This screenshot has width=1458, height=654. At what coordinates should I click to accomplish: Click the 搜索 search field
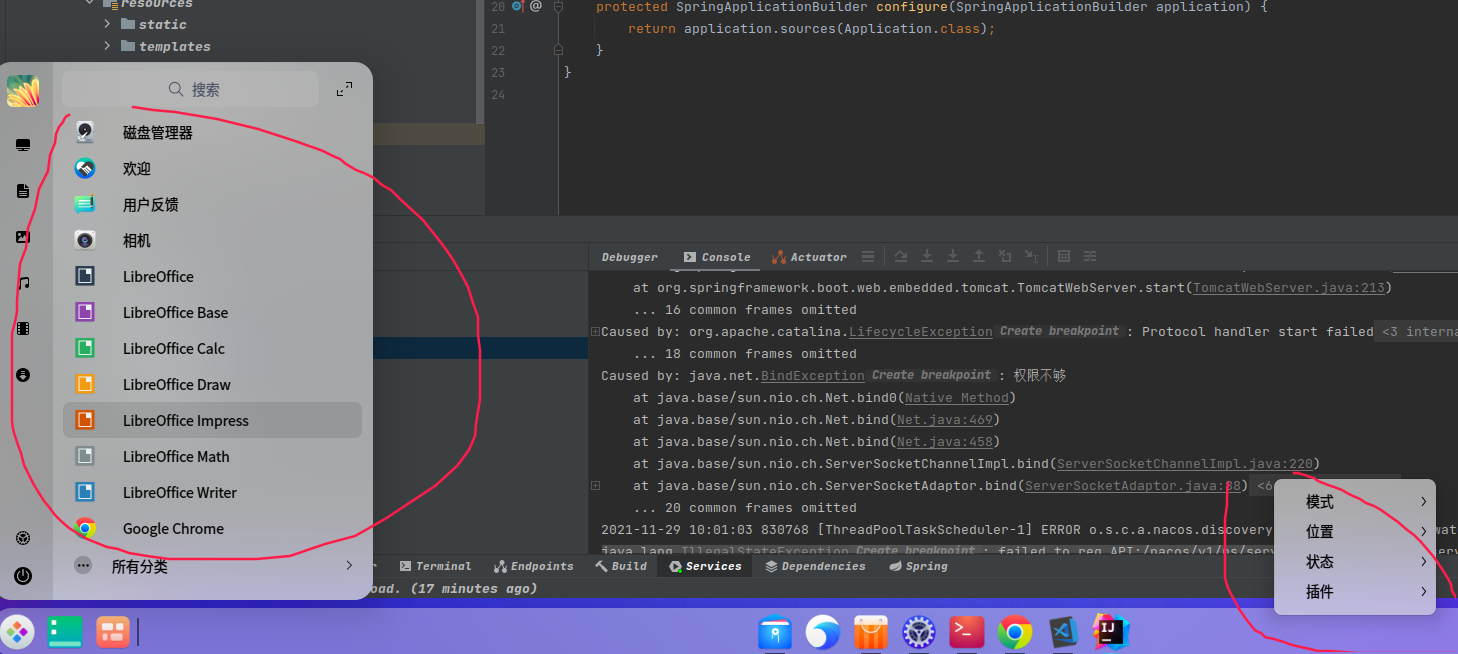coord(191,89)
